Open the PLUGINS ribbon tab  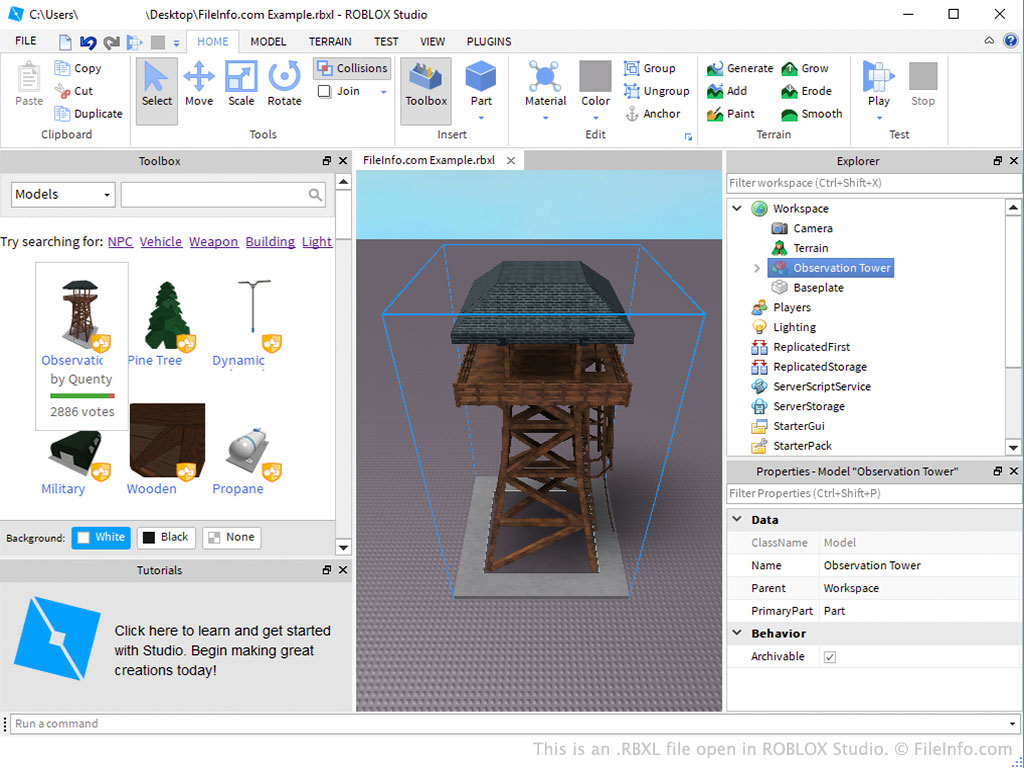488,42
